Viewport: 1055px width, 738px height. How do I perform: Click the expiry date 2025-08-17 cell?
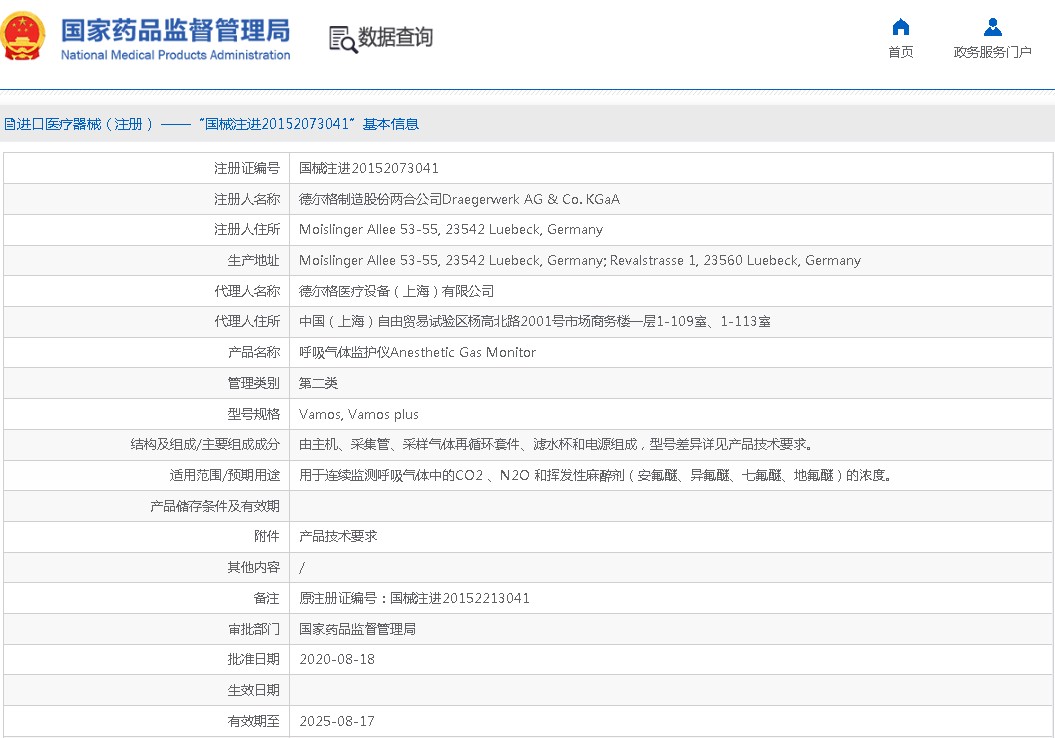pyautogui.click(x=335, y=721)
